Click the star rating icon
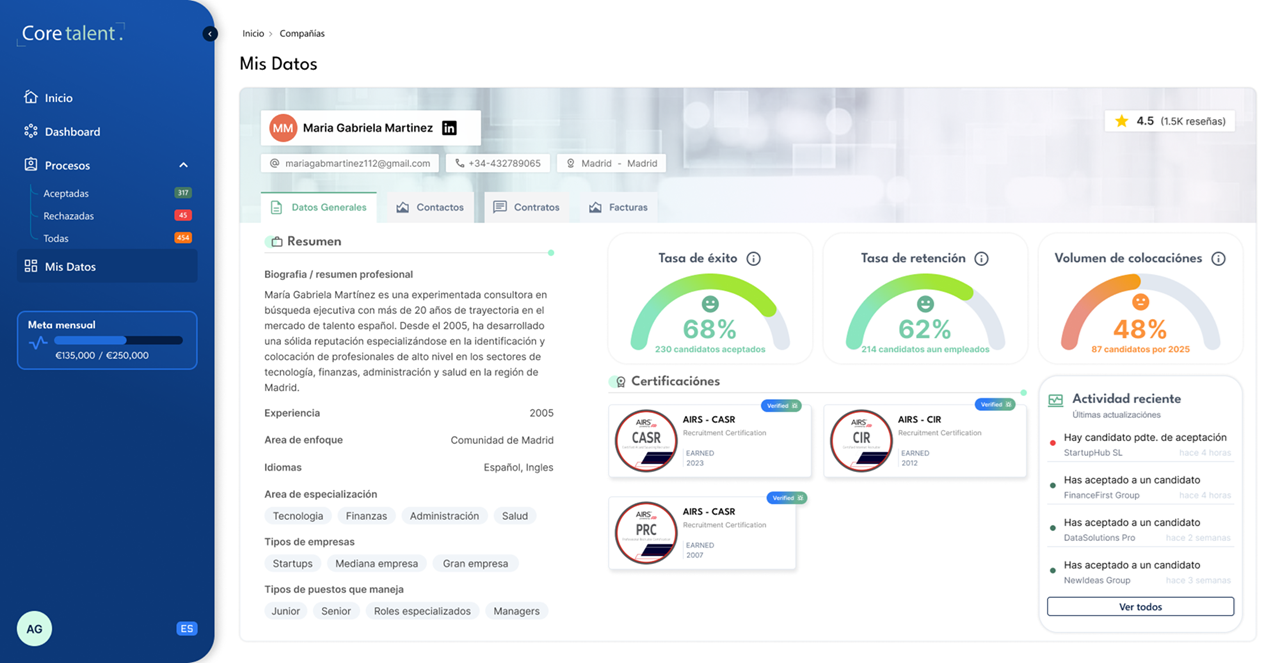Viewport: 1280px width, 663px height. pos(1122,121)
